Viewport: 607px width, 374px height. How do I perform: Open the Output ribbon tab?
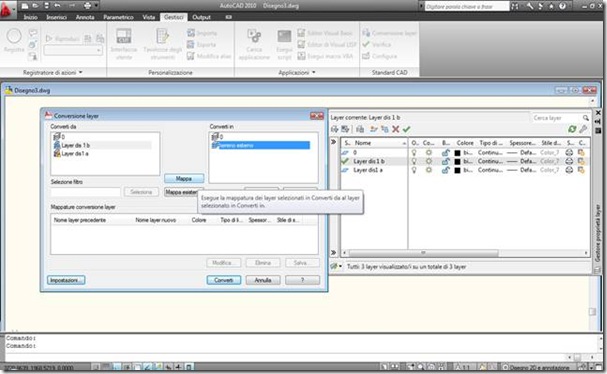[201, 17]
